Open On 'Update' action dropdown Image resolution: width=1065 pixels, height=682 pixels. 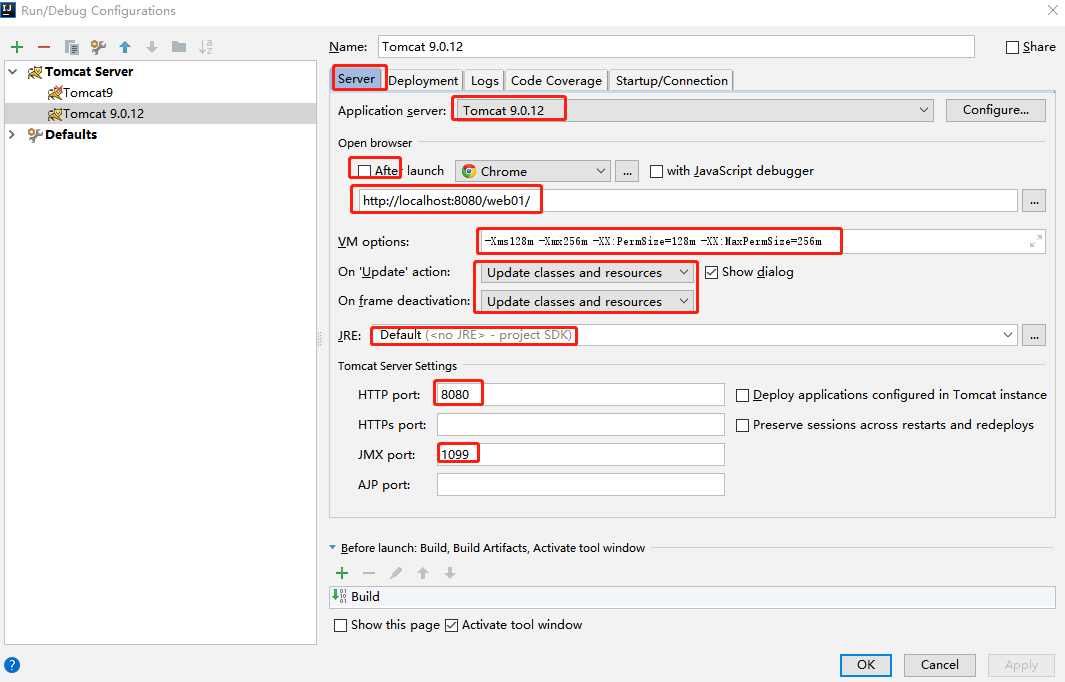coord(587,272)
